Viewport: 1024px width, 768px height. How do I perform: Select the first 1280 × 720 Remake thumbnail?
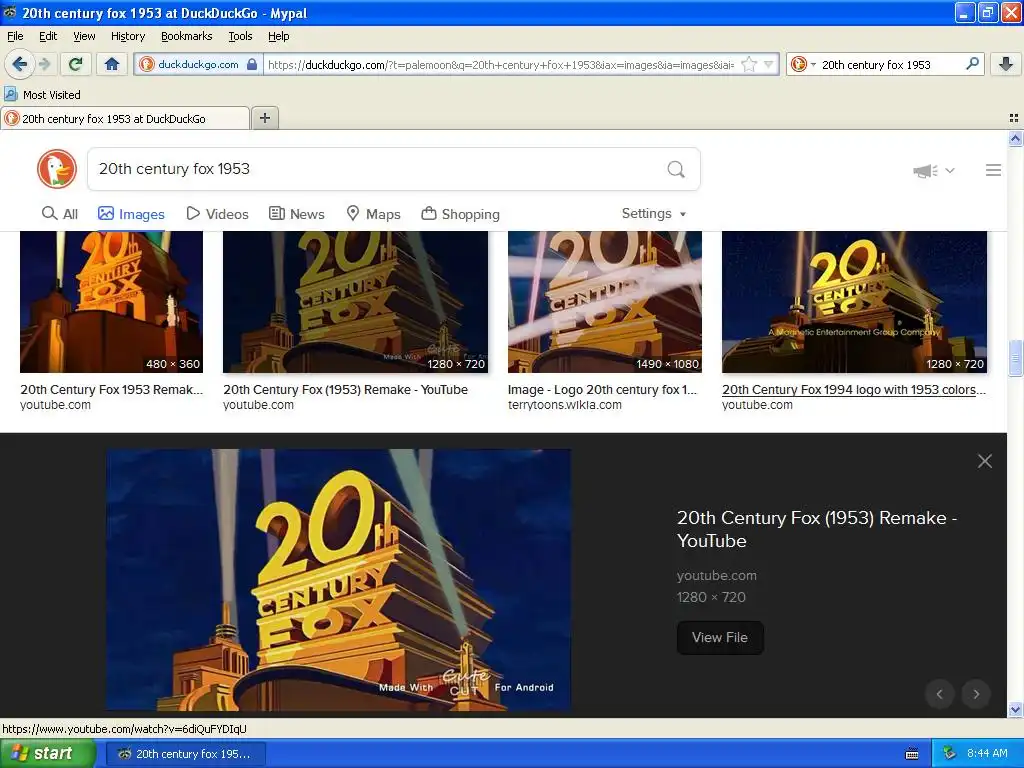click(x=355, y=302)
